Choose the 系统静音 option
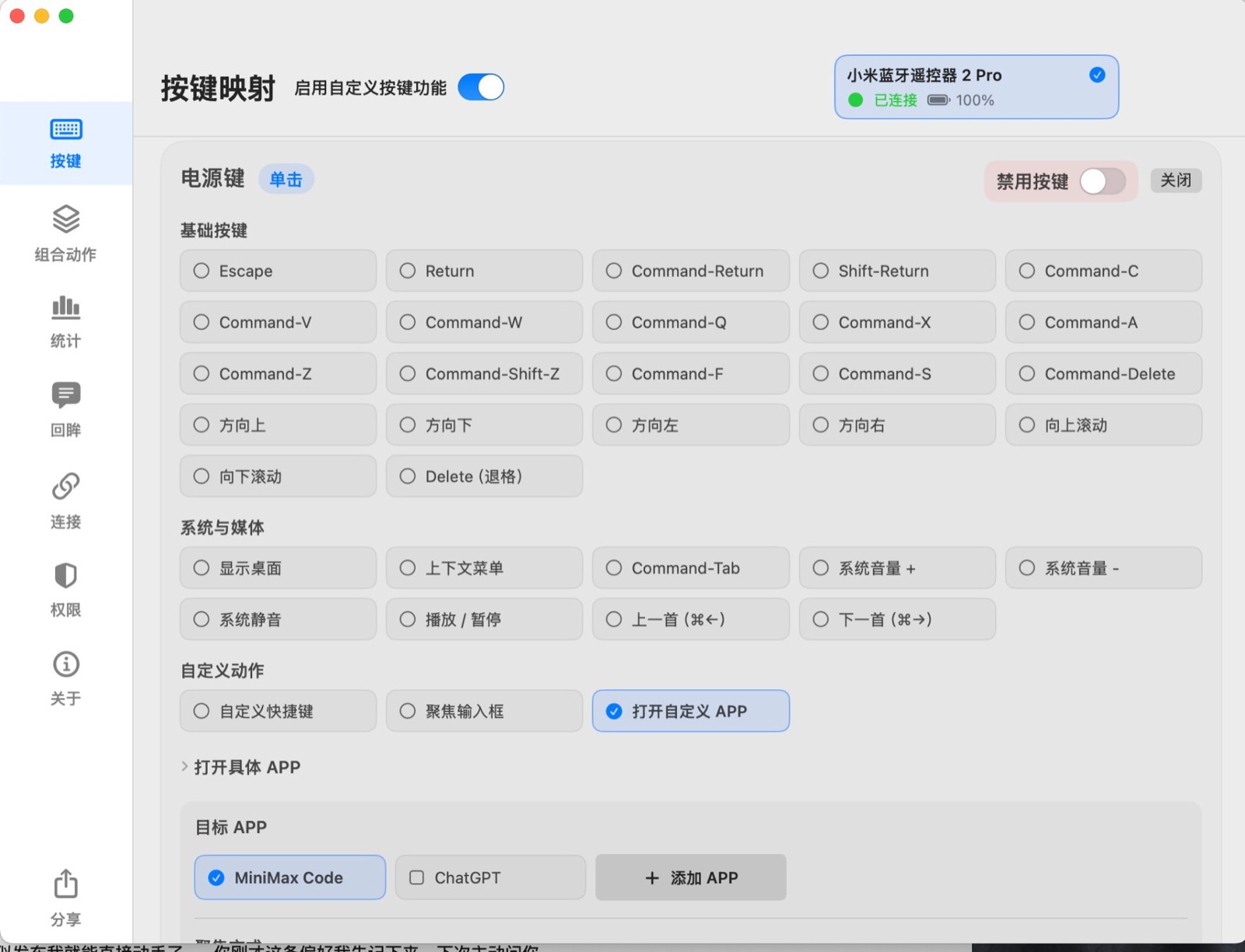Viewport: 1245px width, 952px height. pyautogui.click(x=278, y=619)
